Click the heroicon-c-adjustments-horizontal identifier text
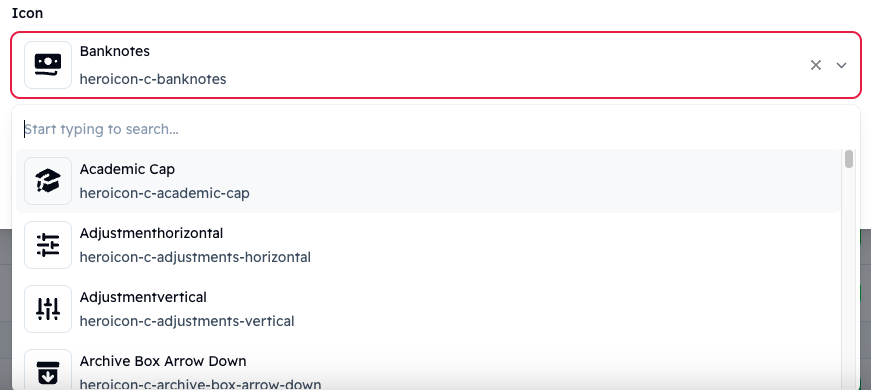The image size is (871, 390). (195, 257)
